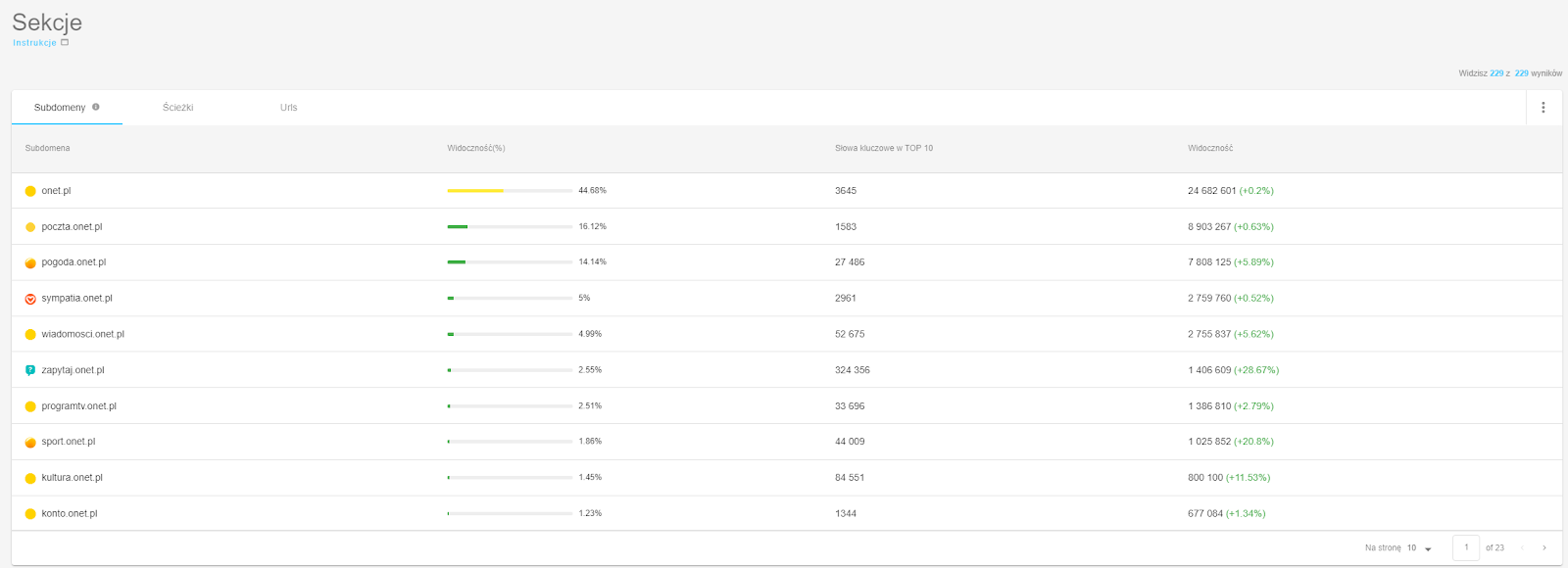This screenshot has height=568, width=1568.
Task: Click the pogoda.onet.pl favicon icon
Action: click(x=30, y=262)
